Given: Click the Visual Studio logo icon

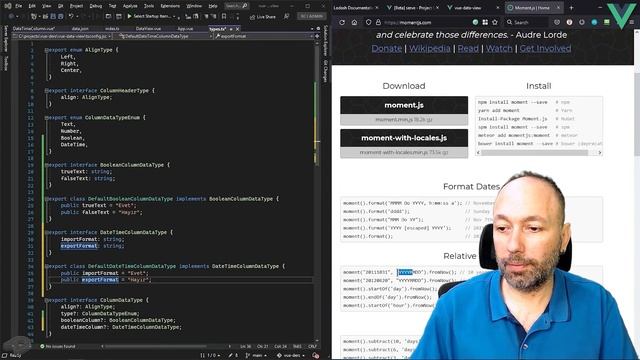Looking at the screenshot, I should 7,6.
